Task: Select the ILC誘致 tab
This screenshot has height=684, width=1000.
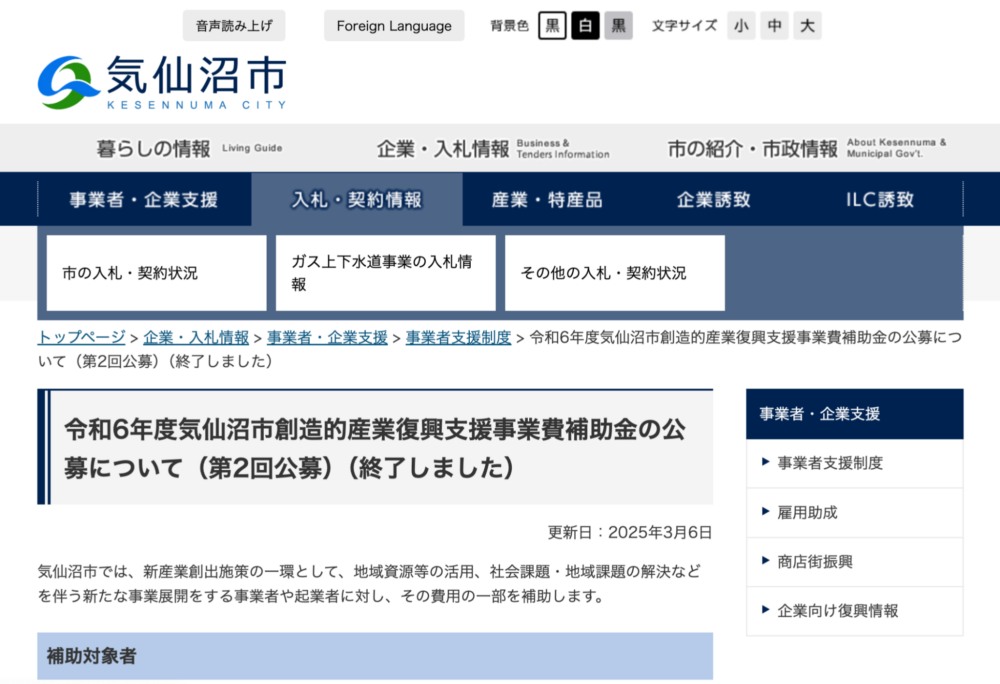Action: [x=880, y=200]
